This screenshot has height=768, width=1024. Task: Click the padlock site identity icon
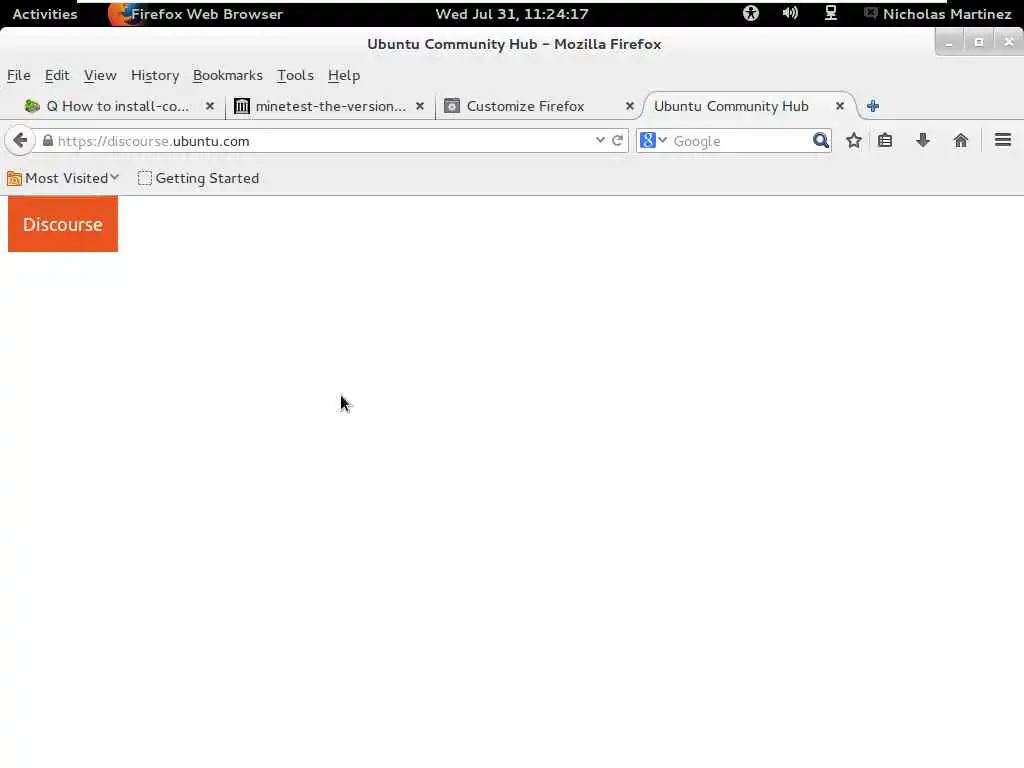click(x=48, y=140)
